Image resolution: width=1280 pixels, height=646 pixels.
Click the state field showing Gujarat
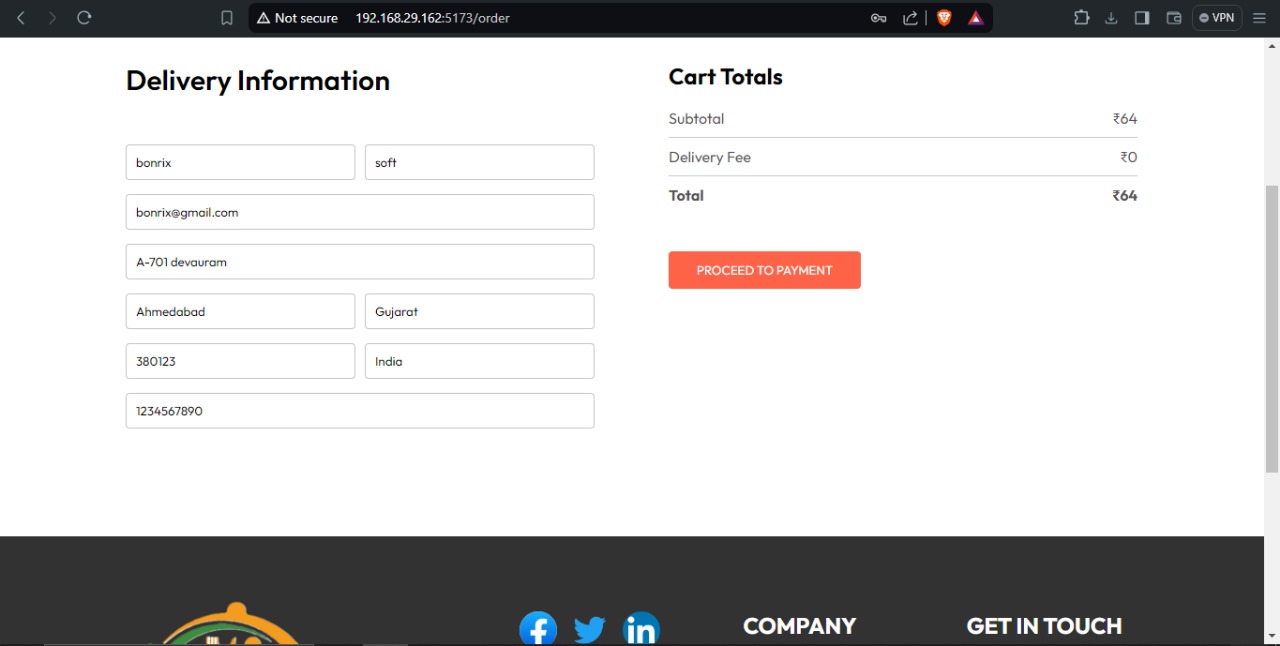[x=480, y=311]
